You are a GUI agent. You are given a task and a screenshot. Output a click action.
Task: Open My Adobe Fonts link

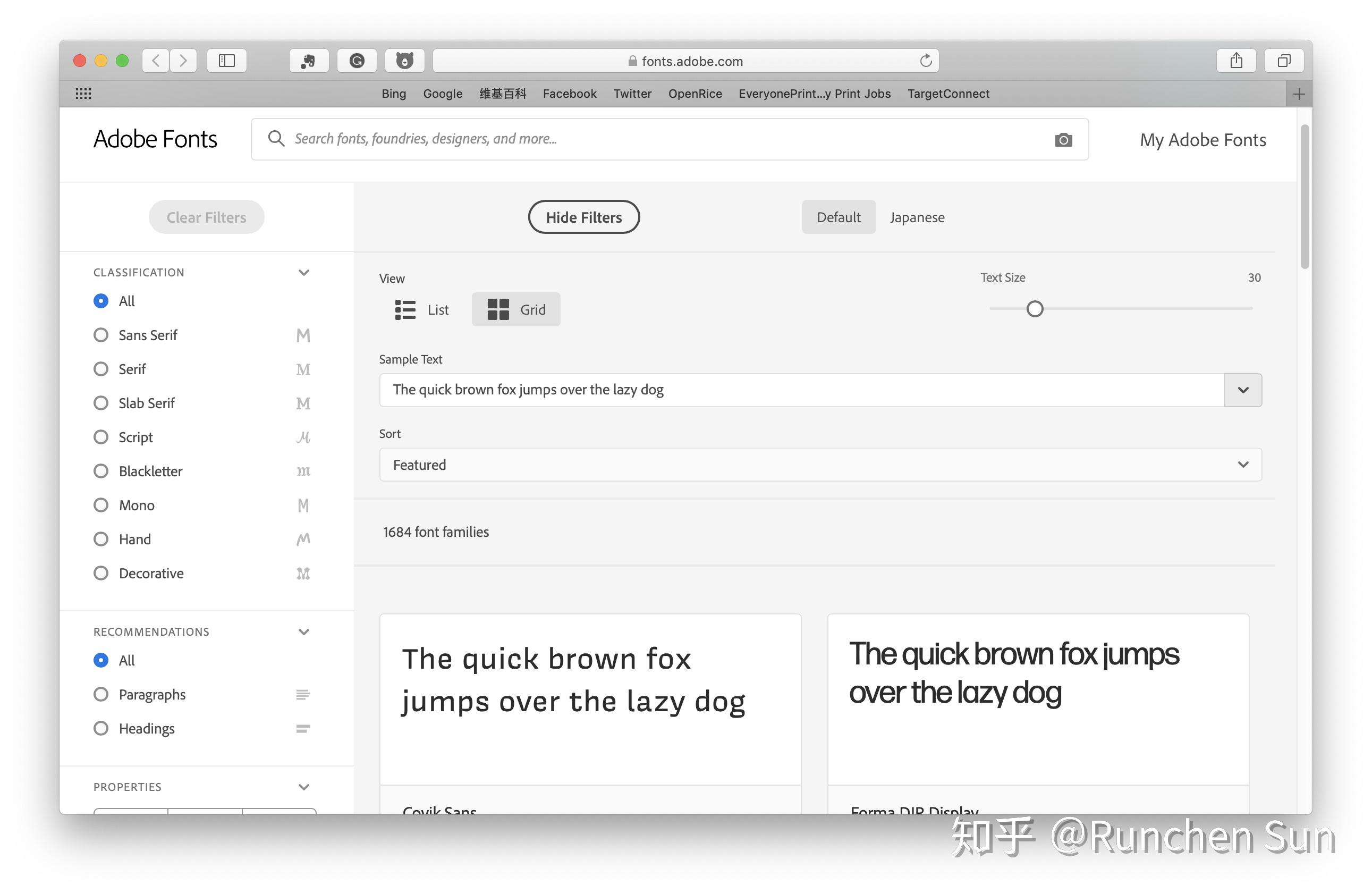[1202, 139]
